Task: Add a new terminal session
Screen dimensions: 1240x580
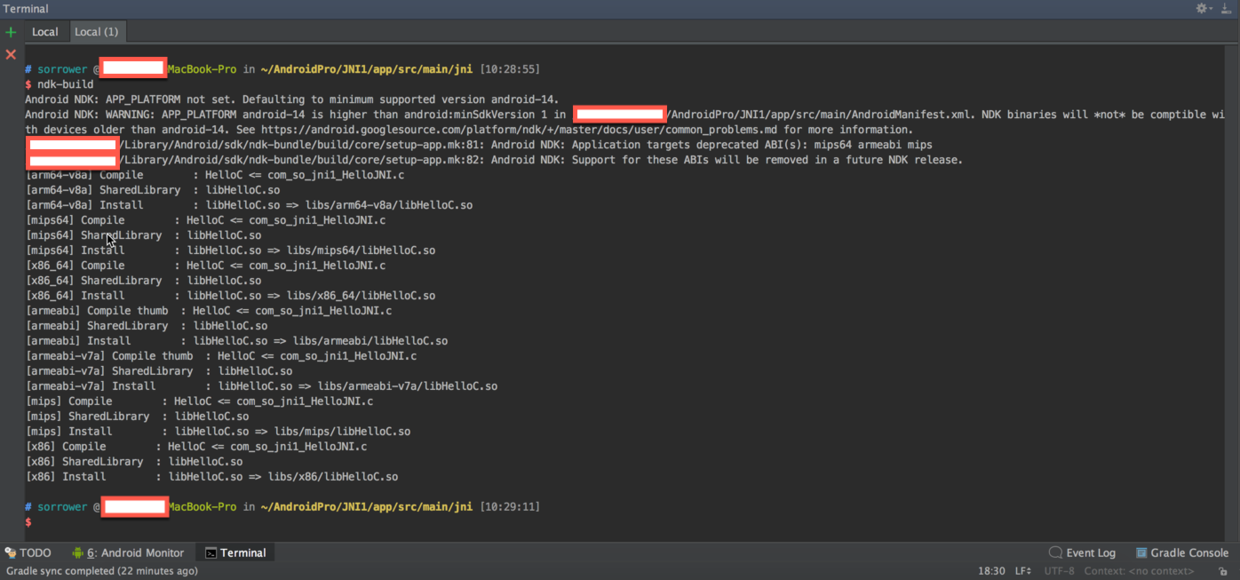Action: point(11,32)
